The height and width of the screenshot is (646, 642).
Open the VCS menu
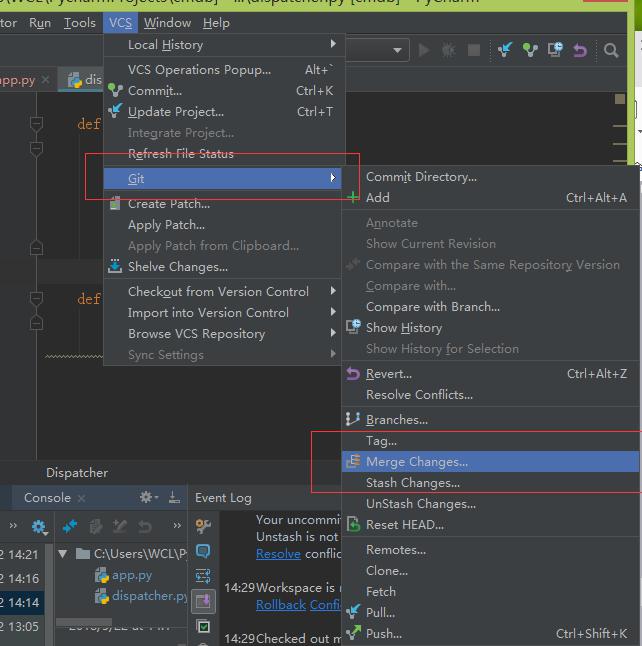pyautogui.click(x=120, y=23)
